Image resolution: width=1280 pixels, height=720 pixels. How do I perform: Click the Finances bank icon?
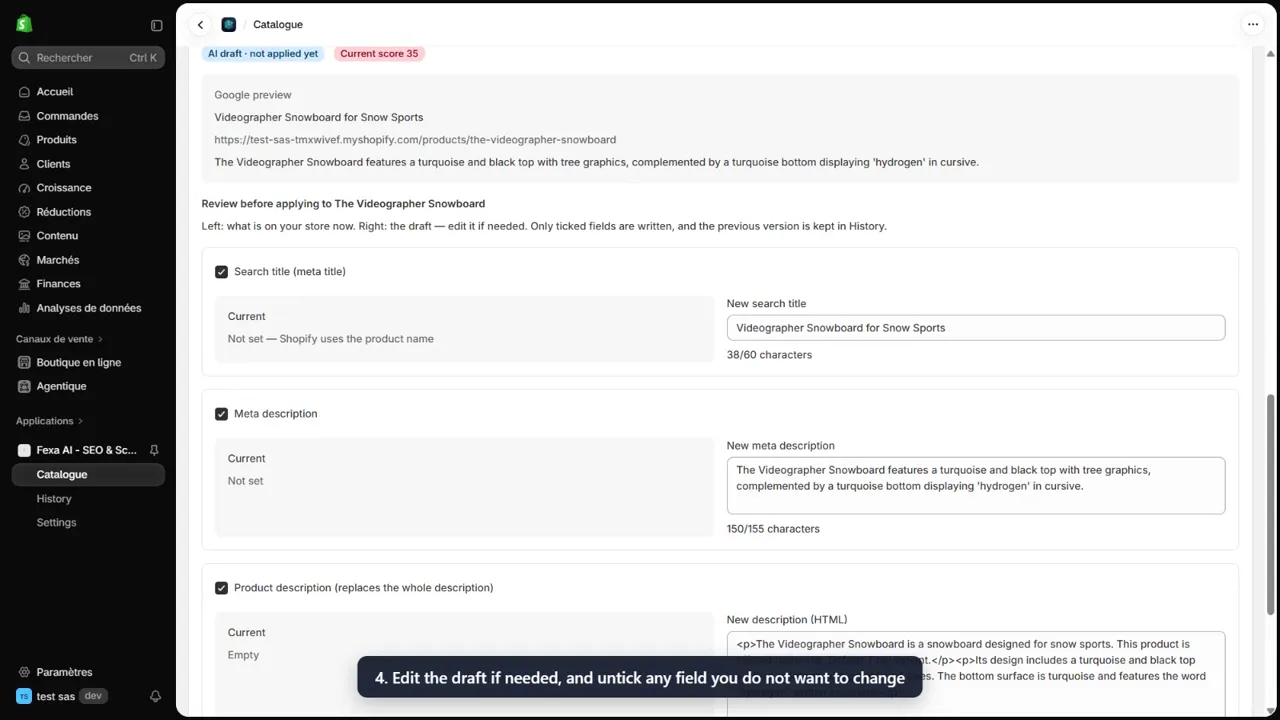pos(24,284)
